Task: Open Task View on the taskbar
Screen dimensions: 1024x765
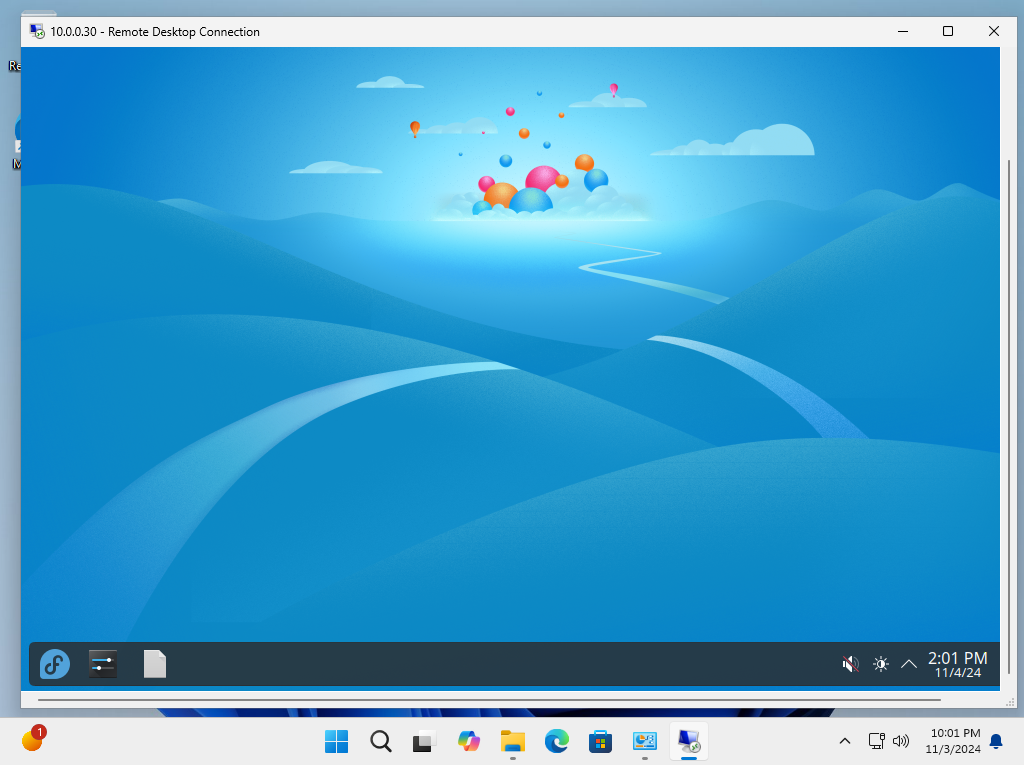Action: pyautogui.click(x=424, y=741)
